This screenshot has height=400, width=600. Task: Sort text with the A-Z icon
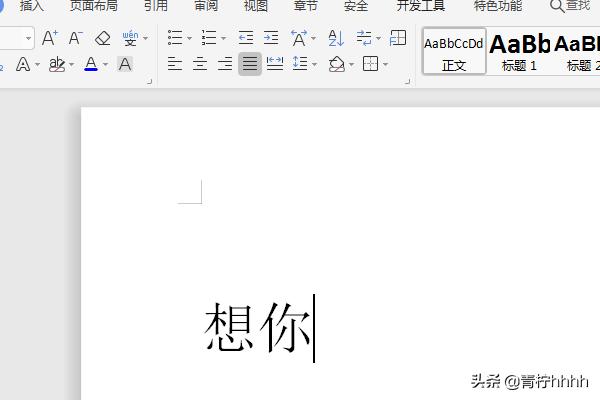point(336,38)
